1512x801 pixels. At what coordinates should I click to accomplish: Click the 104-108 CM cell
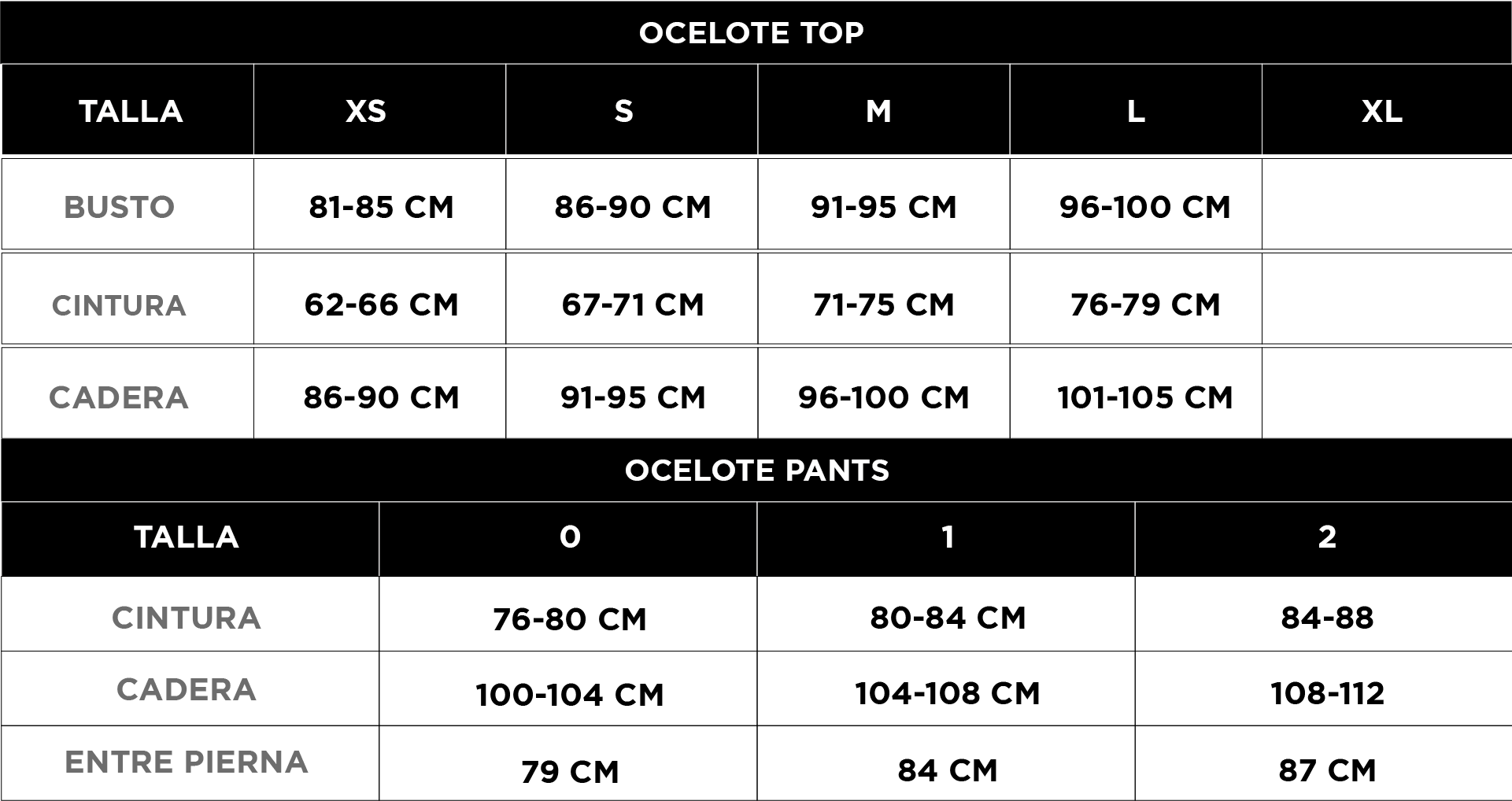pos(947,693)
